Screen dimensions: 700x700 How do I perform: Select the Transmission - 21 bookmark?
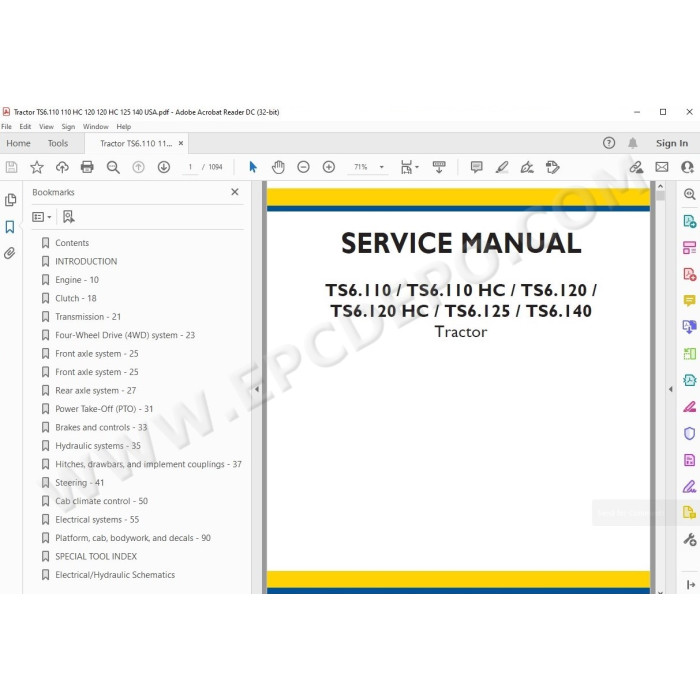88,317
